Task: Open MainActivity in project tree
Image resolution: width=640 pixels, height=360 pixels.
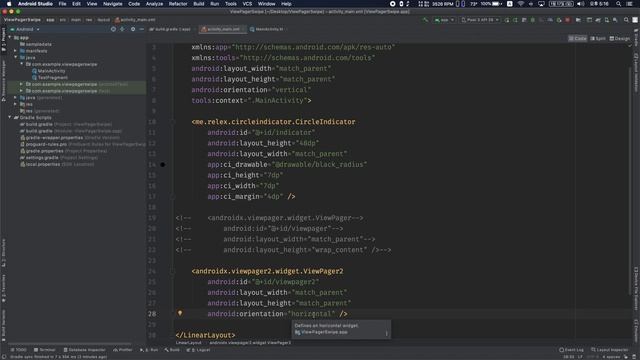Action: click(x=49, y=71)
